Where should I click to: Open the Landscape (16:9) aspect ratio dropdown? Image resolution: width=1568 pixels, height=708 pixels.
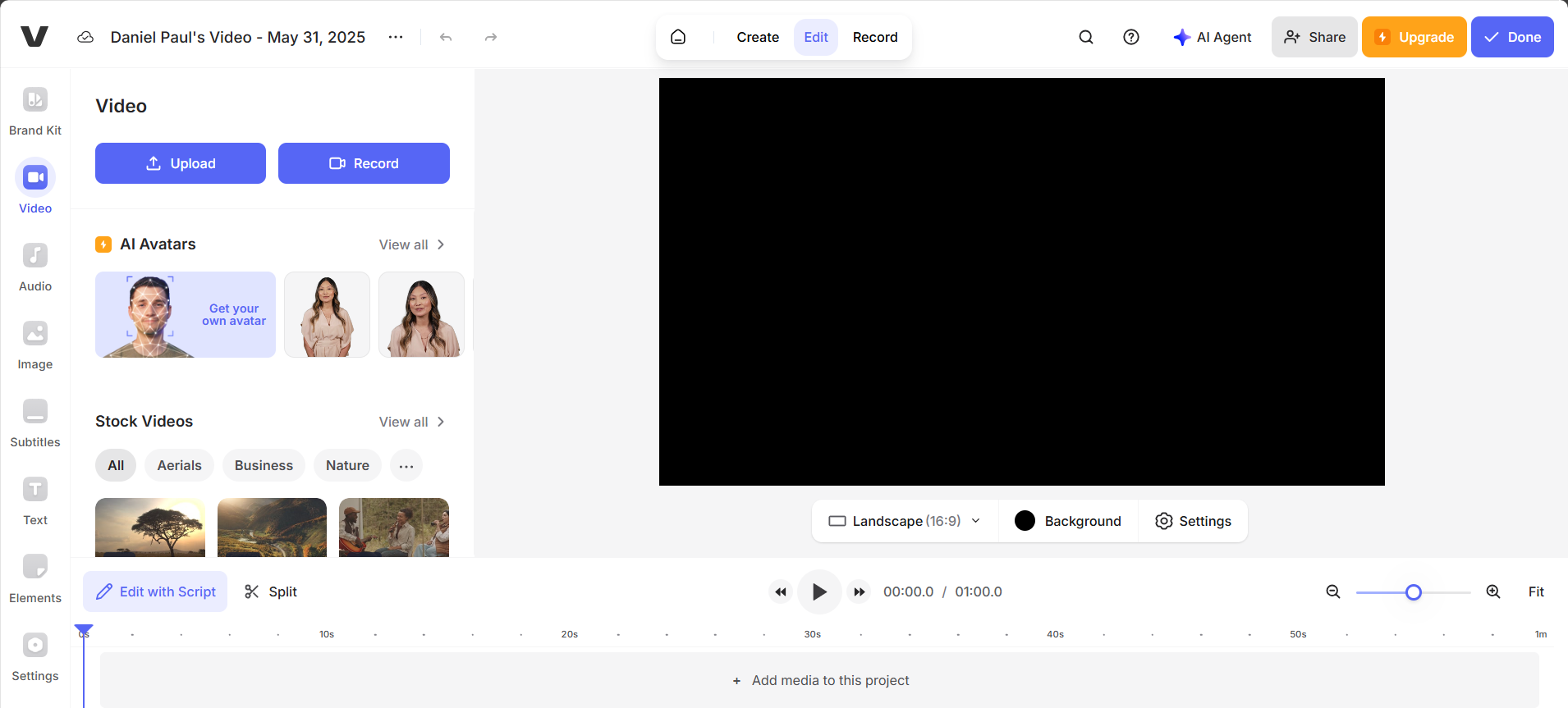pyautogui.click(x=905, y=521)
